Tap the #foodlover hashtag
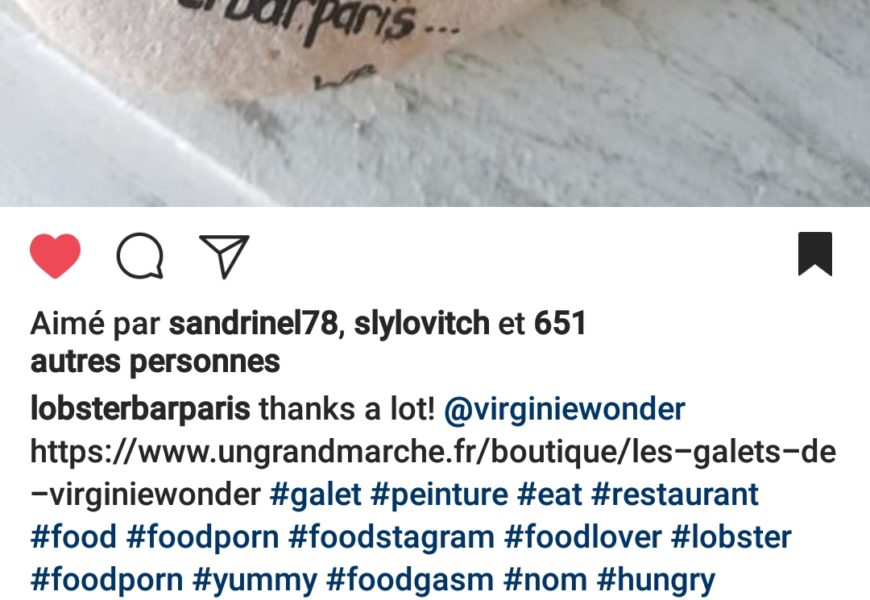This screenshot has width=870, height=600. click(583, 537)
